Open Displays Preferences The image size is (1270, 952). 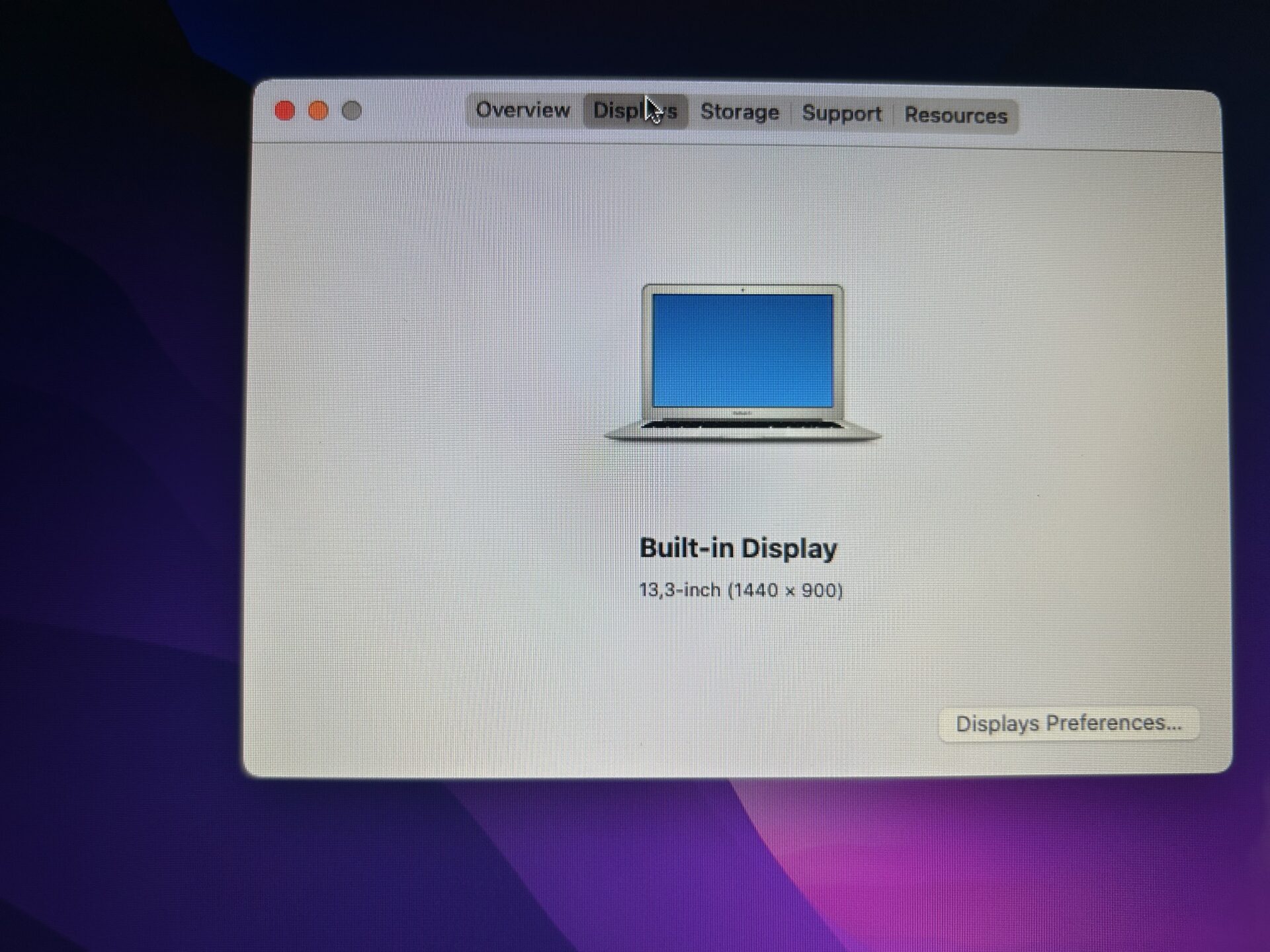point(1068,724)
